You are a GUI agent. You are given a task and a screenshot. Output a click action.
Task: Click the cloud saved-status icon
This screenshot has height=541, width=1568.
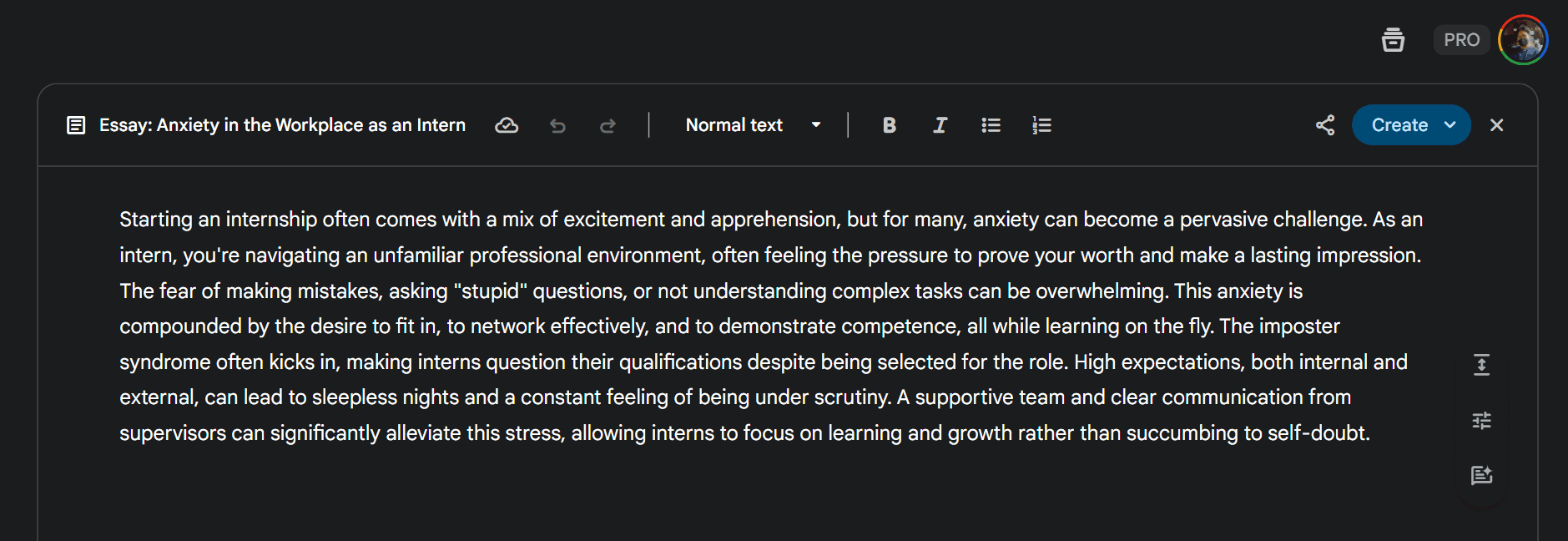click(507, 125)
